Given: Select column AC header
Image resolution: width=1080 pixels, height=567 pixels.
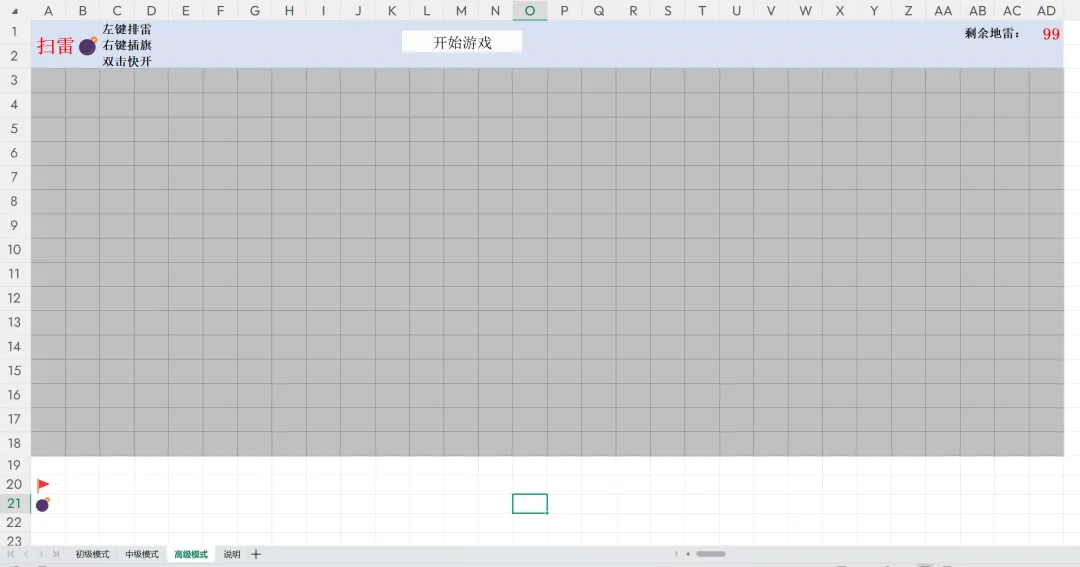Looking at the screenshot, I should (1012, 10).
